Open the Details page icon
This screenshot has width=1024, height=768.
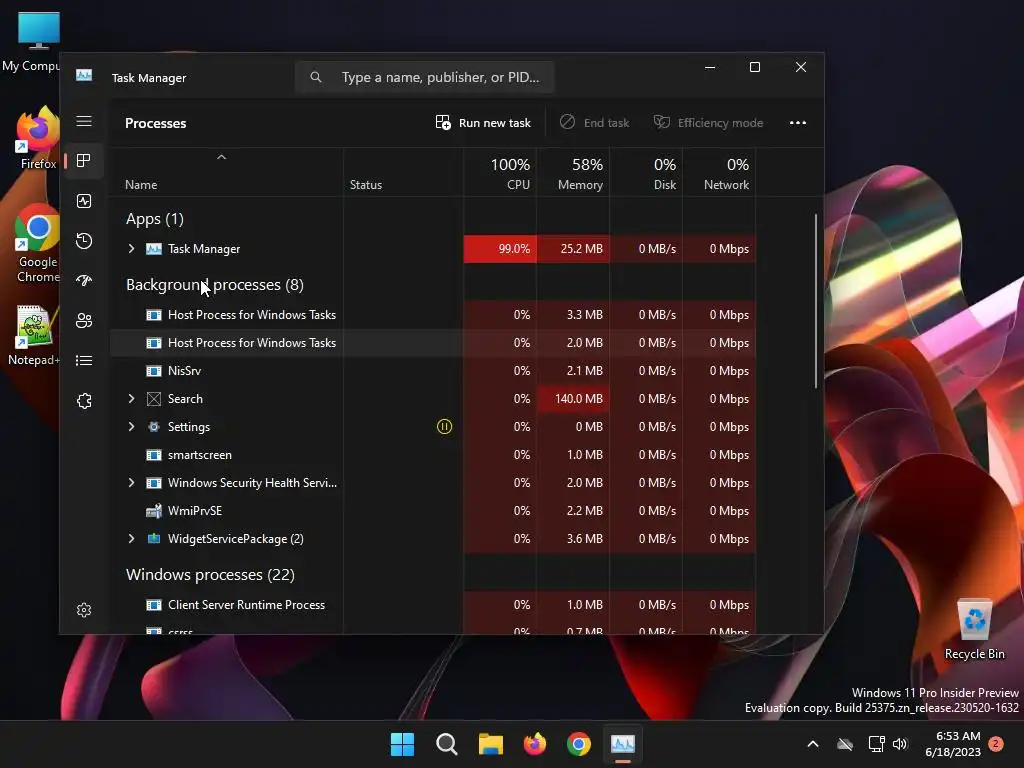[84, 360]
